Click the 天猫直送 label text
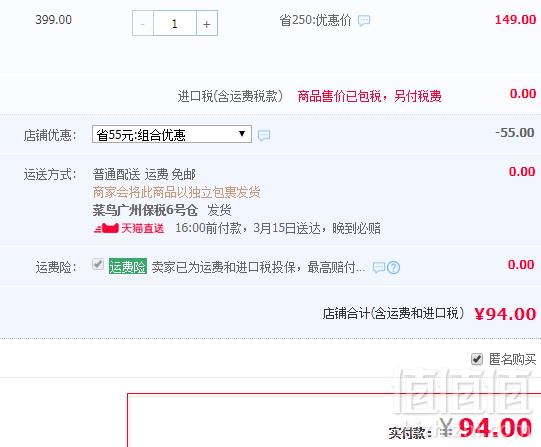Screen dimensions: 541x447 (x=142, y=228)
